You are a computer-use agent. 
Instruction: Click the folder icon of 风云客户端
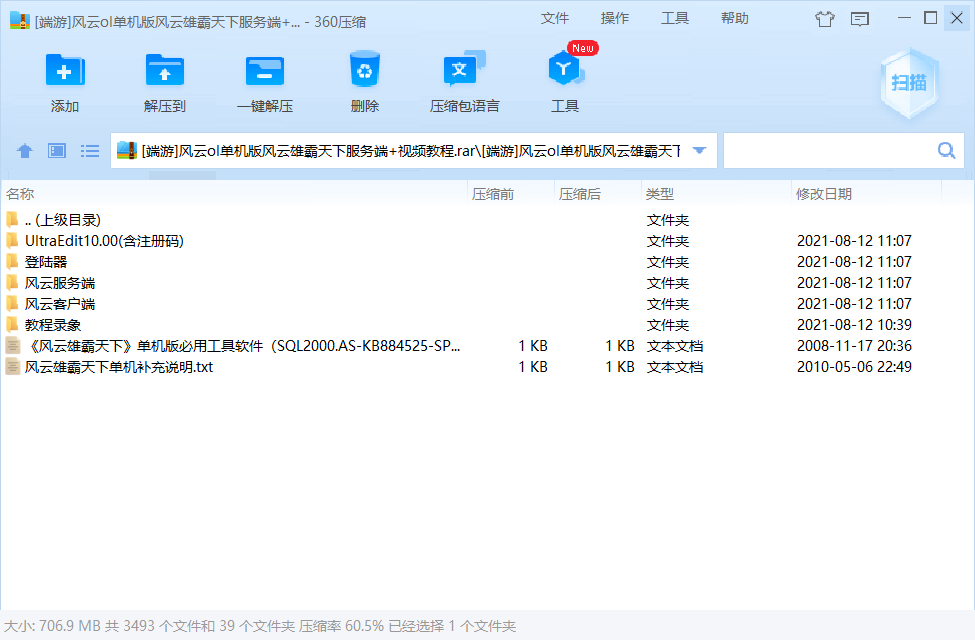(12, 304)
